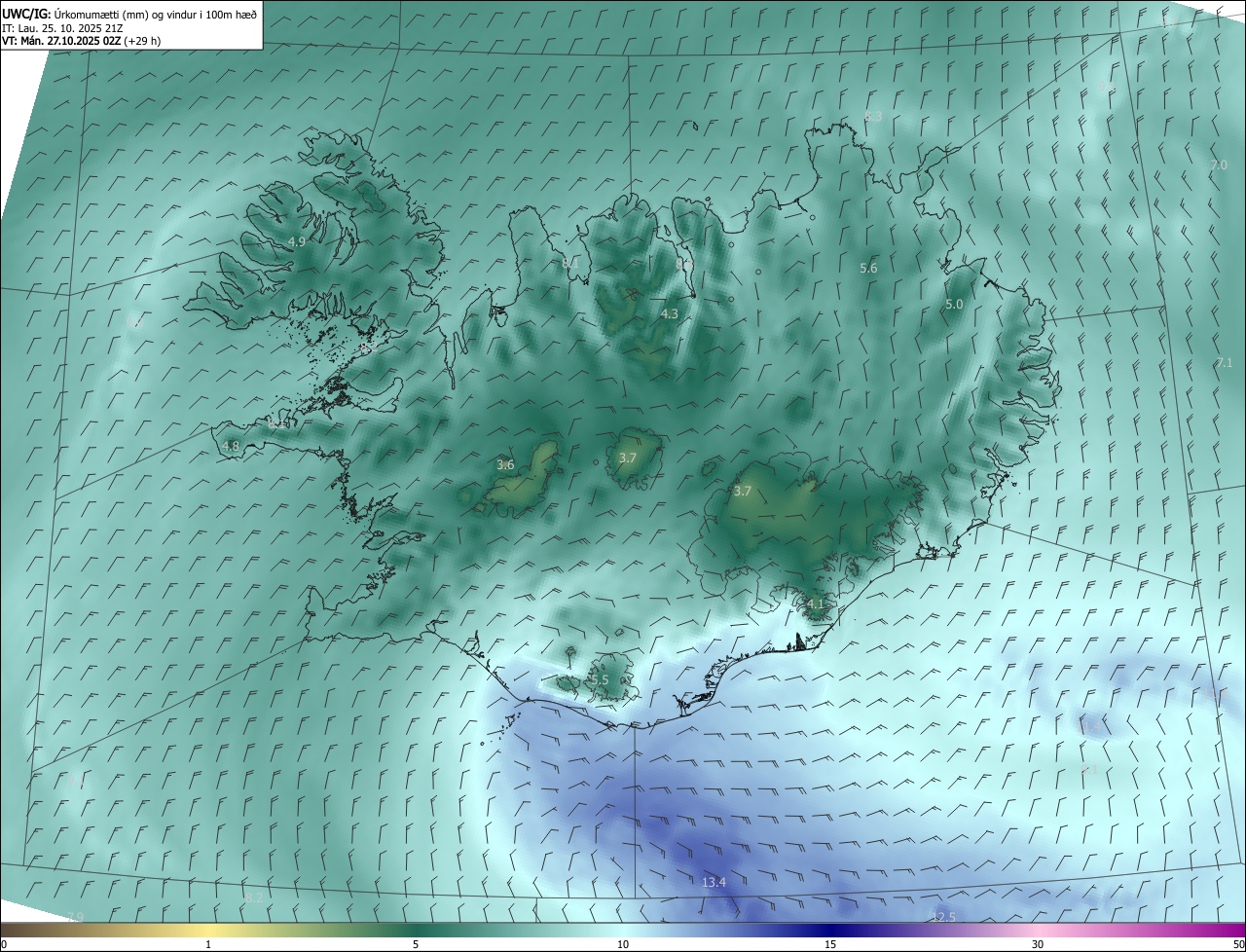
Task: Click the 5.6 value in northeast Iceland
Action: [x=868, y=268]
